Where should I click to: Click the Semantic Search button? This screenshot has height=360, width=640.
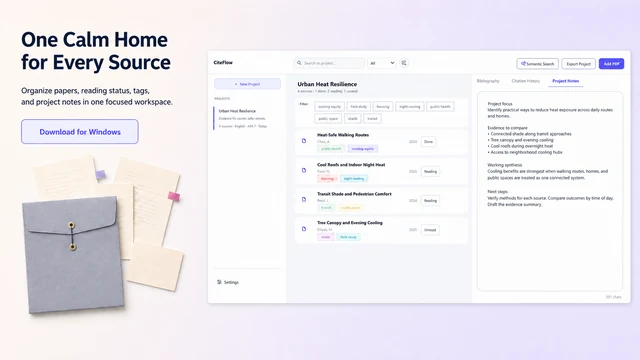537,64
